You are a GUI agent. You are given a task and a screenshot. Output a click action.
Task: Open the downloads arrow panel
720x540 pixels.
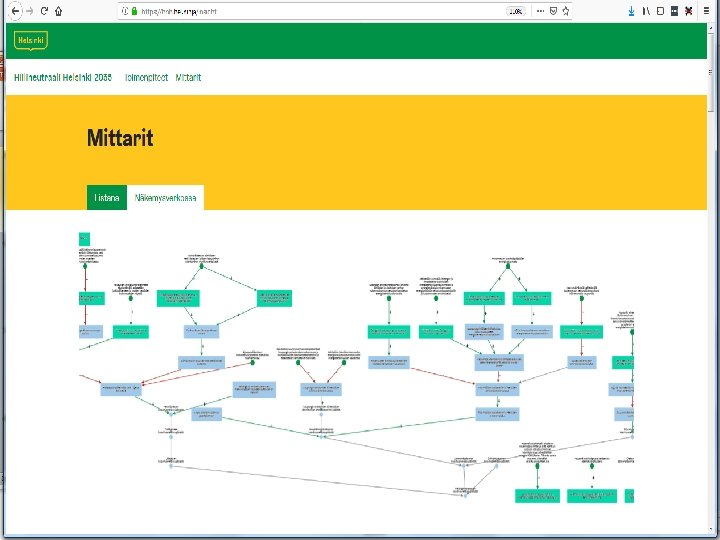point(631,11)
